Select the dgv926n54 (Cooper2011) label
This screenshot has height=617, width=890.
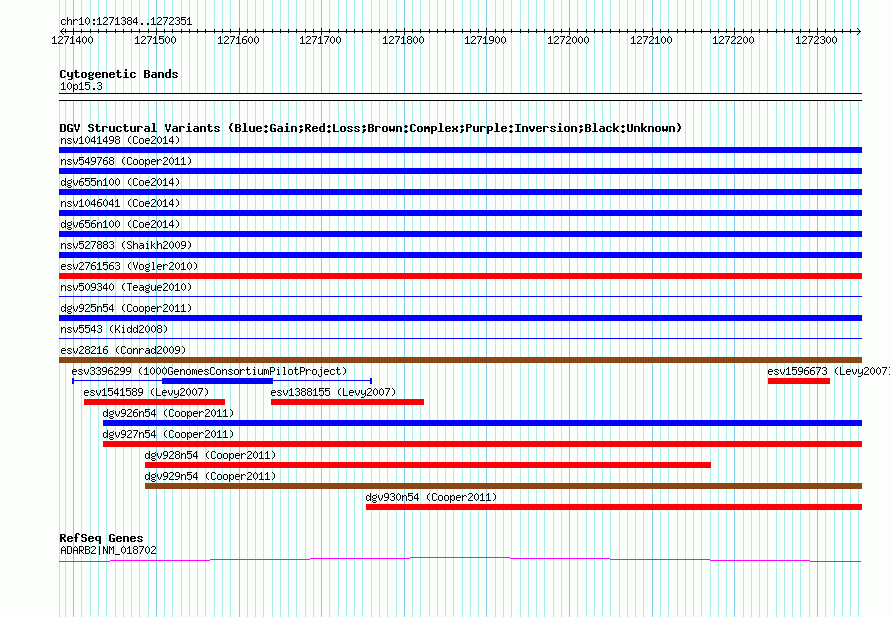(x=168, y=413)
